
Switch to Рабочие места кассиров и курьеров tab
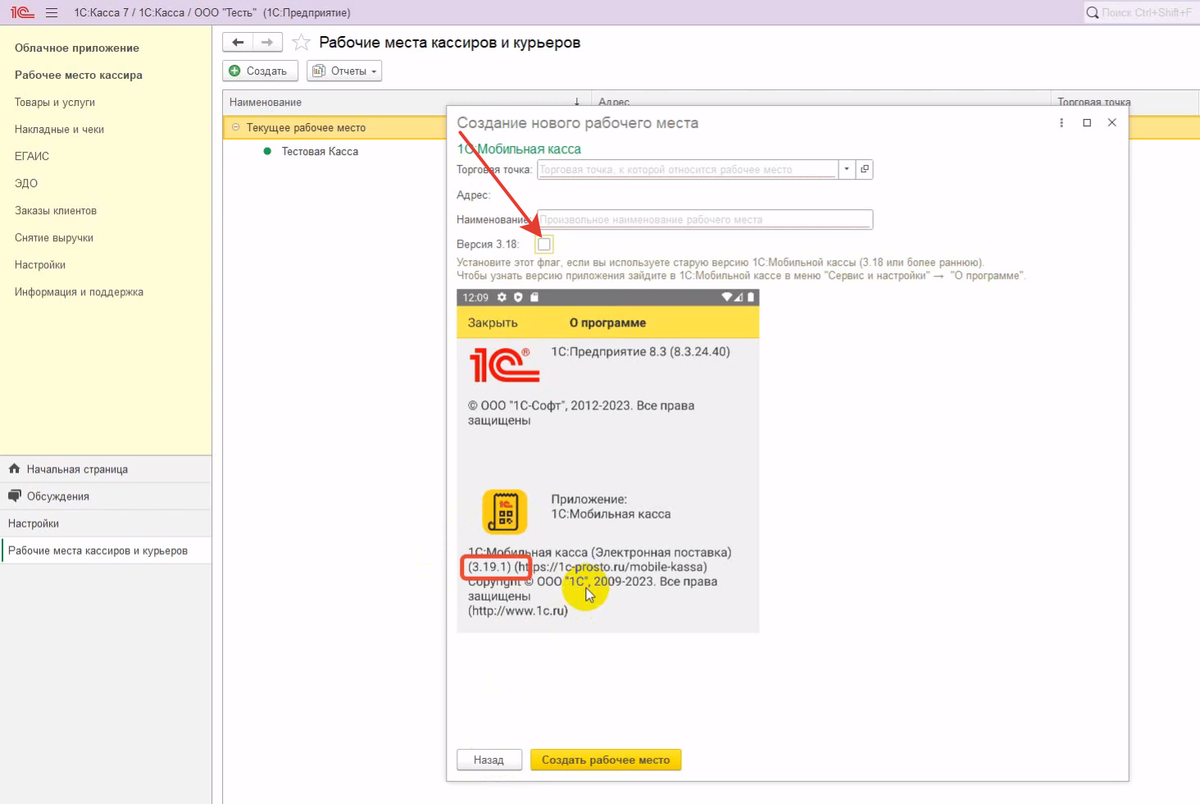point(105,550)
